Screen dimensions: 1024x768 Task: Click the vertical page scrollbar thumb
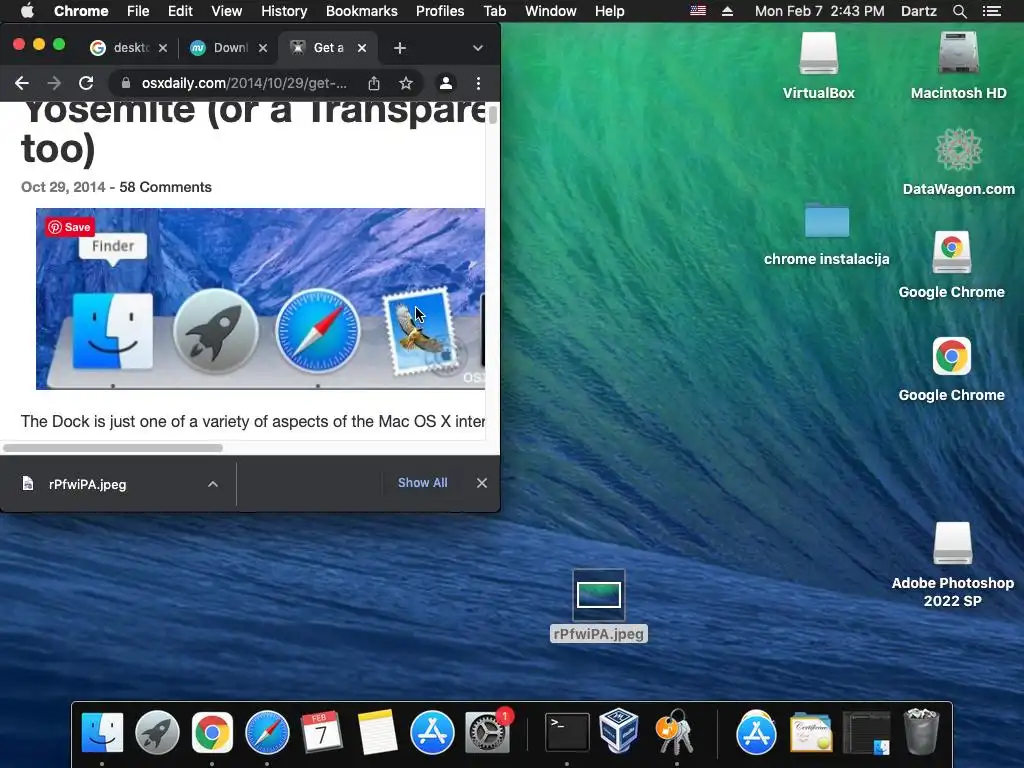pyautogui.click(x=492, y=113)
